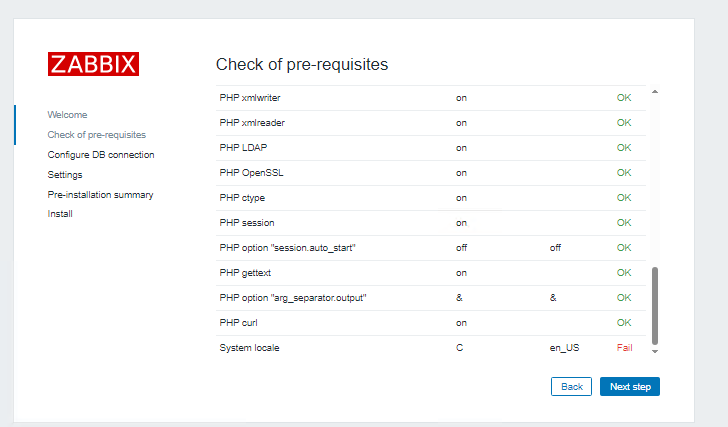Click PHP option "session.auto_start" row
Viewport: 728px width, 427px height.
(x=288, y=247)
